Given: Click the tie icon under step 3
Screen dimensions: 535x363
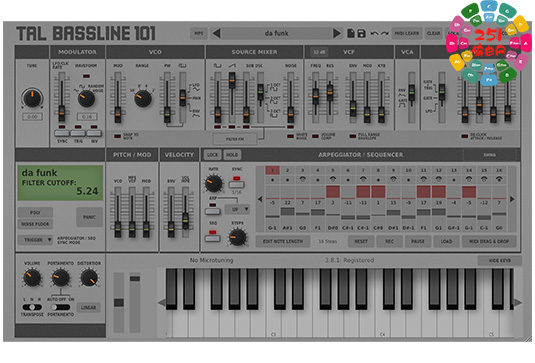Looking at the screenshot, I should [303, 179].
